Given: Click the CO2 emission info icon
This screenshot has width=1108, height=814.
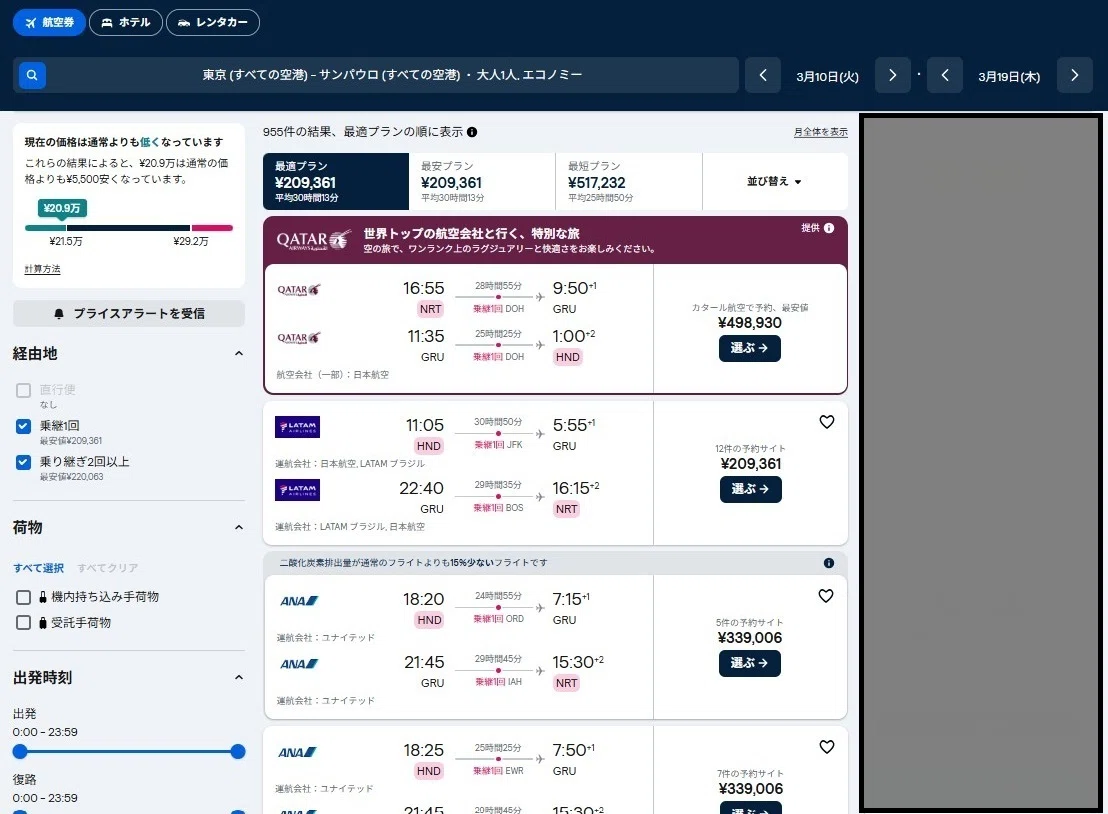Looking at the screenshot, I should coord(829,563).
